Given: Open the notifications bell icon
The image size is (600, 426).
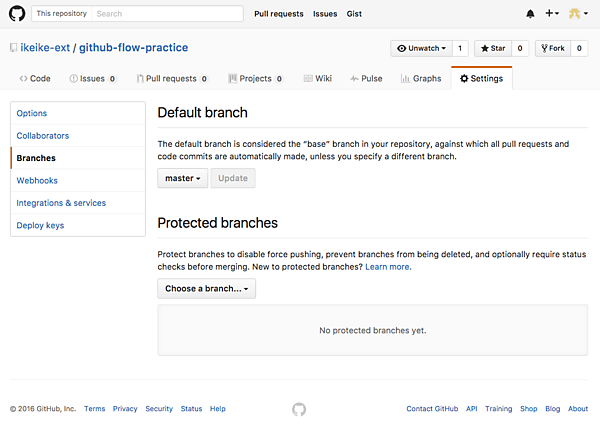Looking at the screenshot, I should click(x=530, y=14).
